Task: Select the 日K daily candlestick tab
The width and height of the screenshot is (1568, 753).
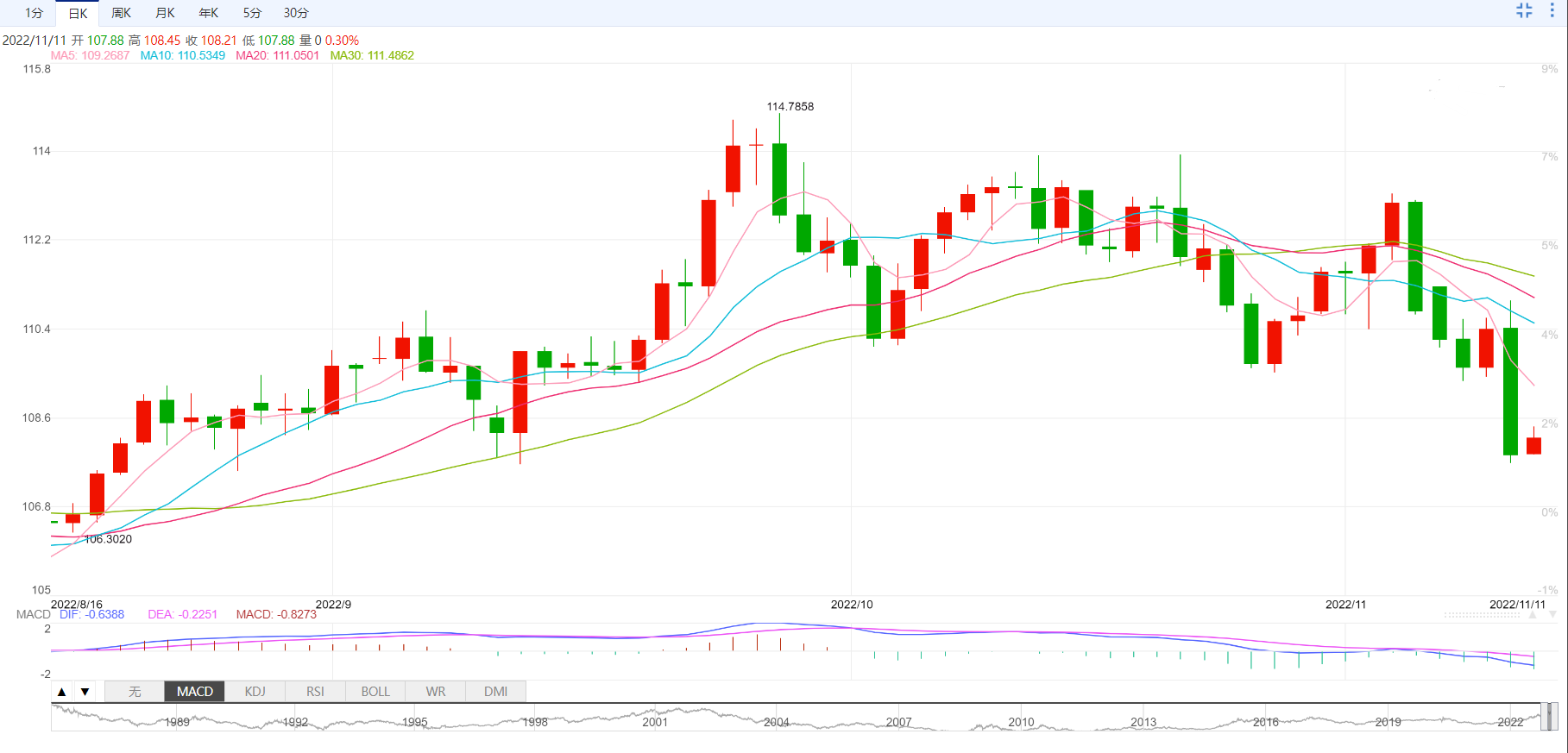Action: click(78, 13)
